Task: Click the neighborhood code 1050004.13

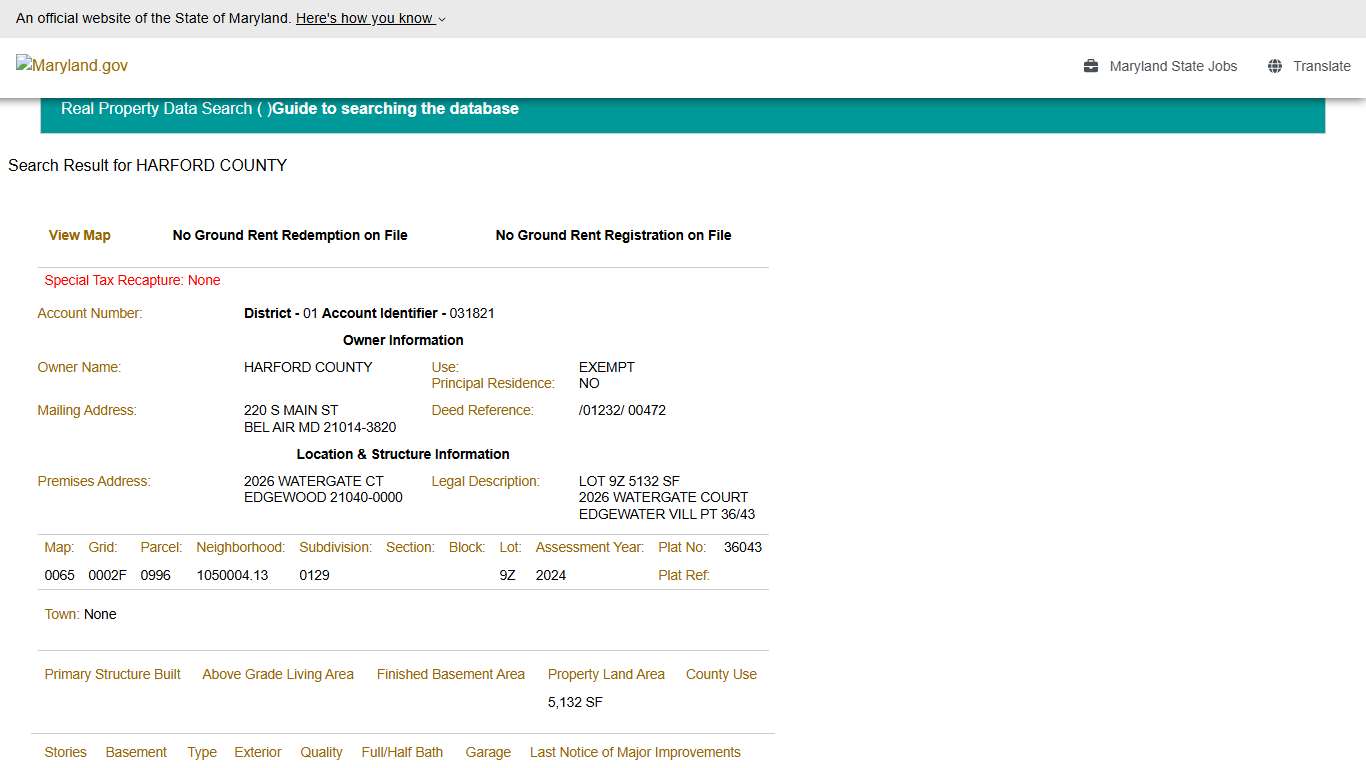Action: click(x=232, y=575)
